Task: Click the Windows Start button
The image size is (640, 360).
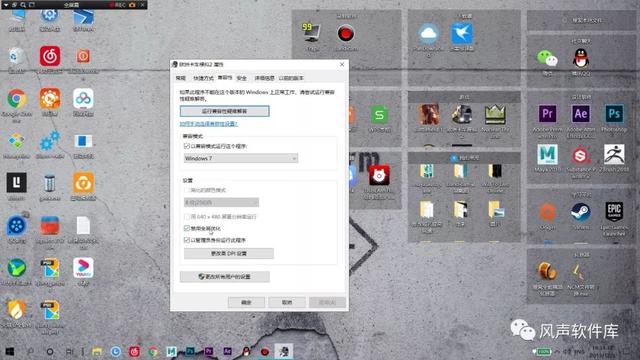Action: pos(10,351)
